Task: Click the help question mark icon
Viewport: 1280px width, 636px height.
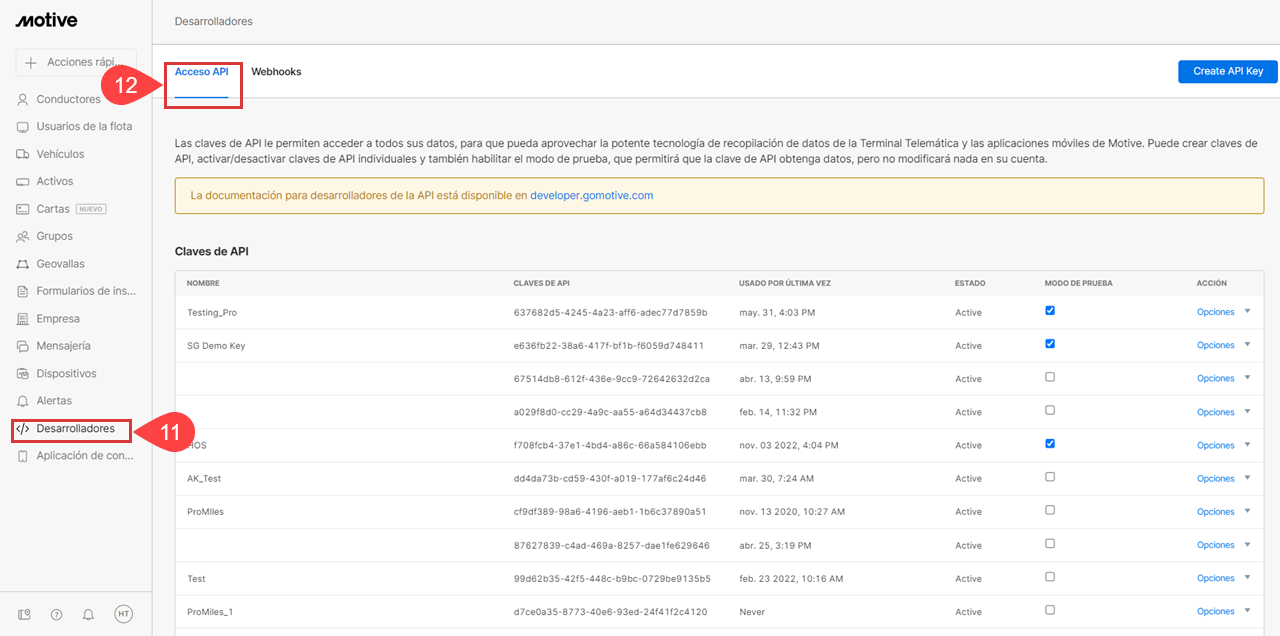Action: 56,614
